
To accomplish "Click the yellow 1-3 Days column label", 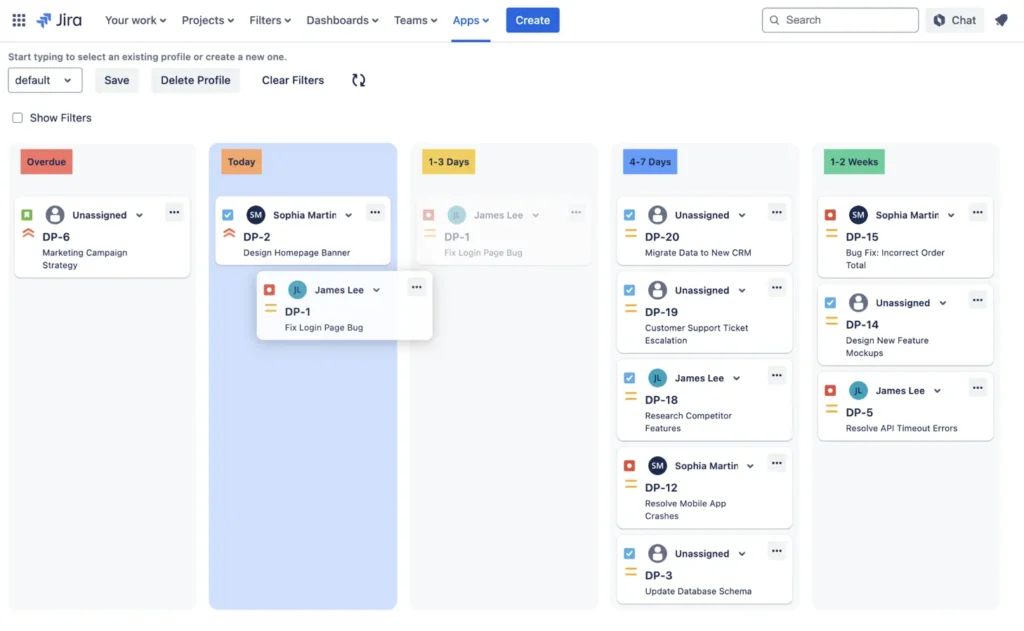I will pyautogui.click(x=449, y=162).
